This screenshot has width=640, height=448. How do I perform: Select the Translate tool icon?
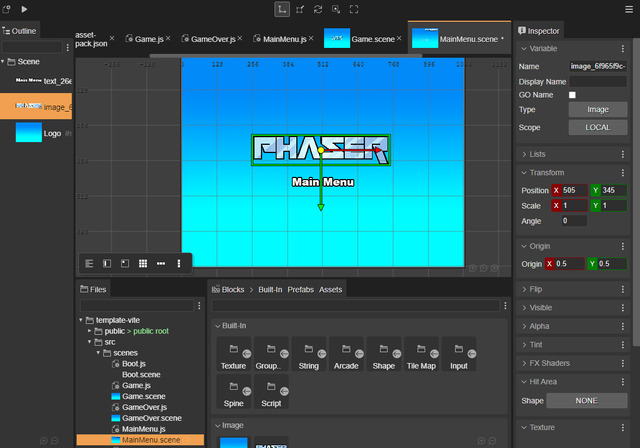[x=282, y=9]
